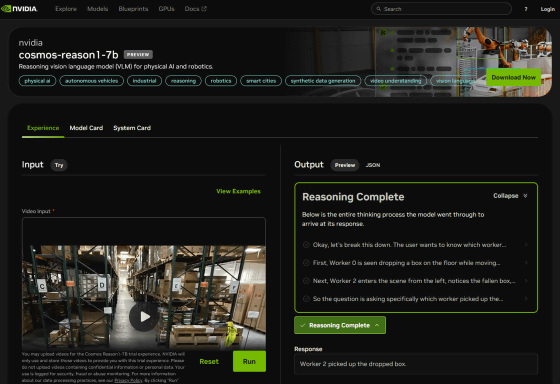The image size is (560, 384).
Task: Click the magnifier icon in search
Action: coord(379,9)
